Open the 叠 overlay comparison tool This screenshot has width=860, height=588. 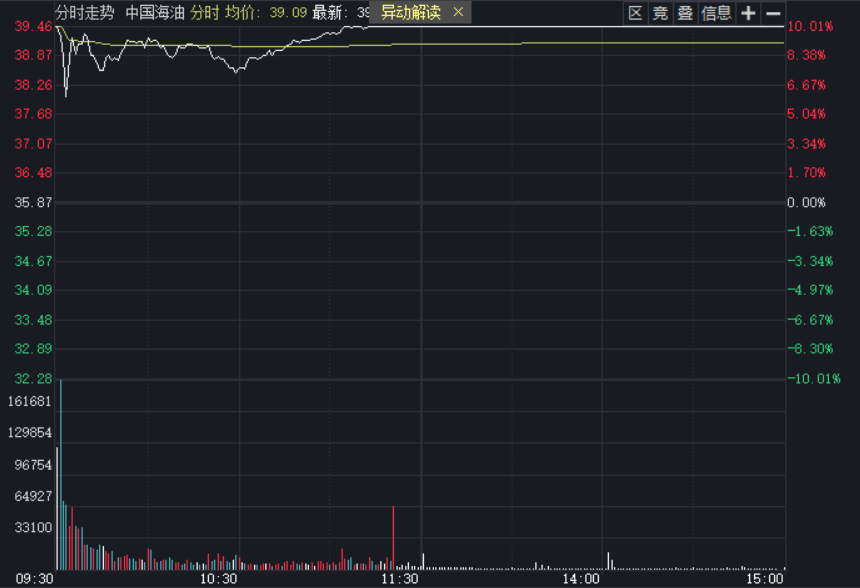(x=685, y=13)
